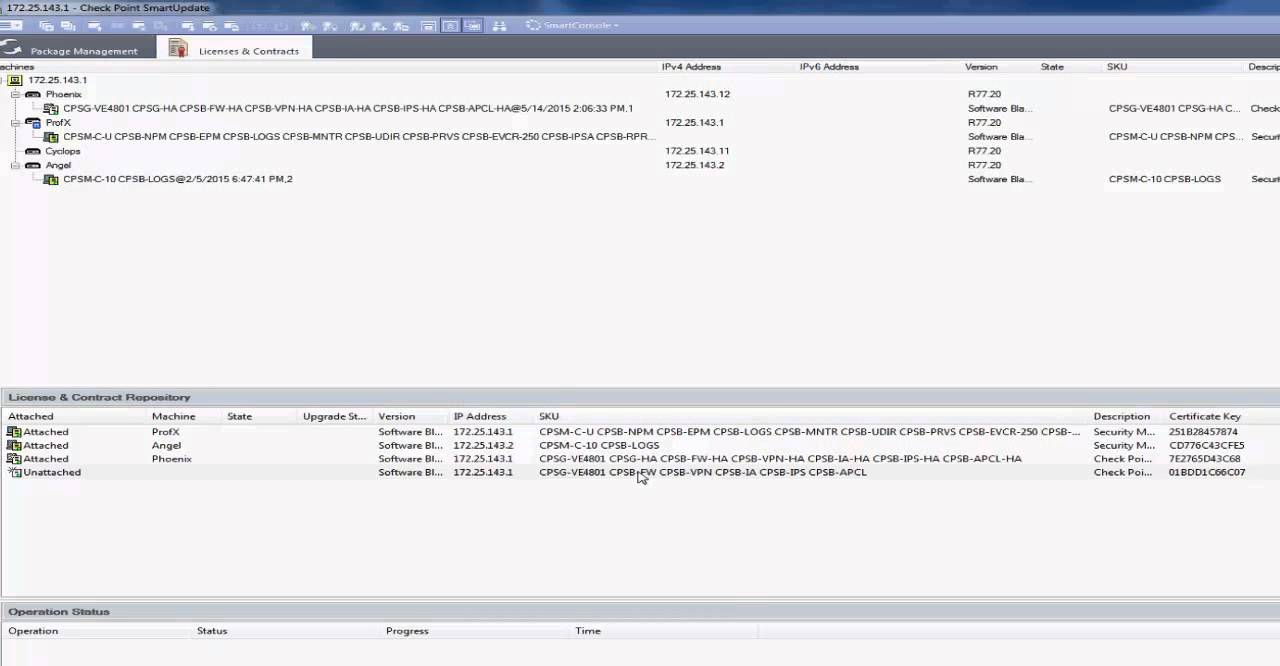
Task: Open the main menu dropdown button in toolbar
Action: pos(10,25)
